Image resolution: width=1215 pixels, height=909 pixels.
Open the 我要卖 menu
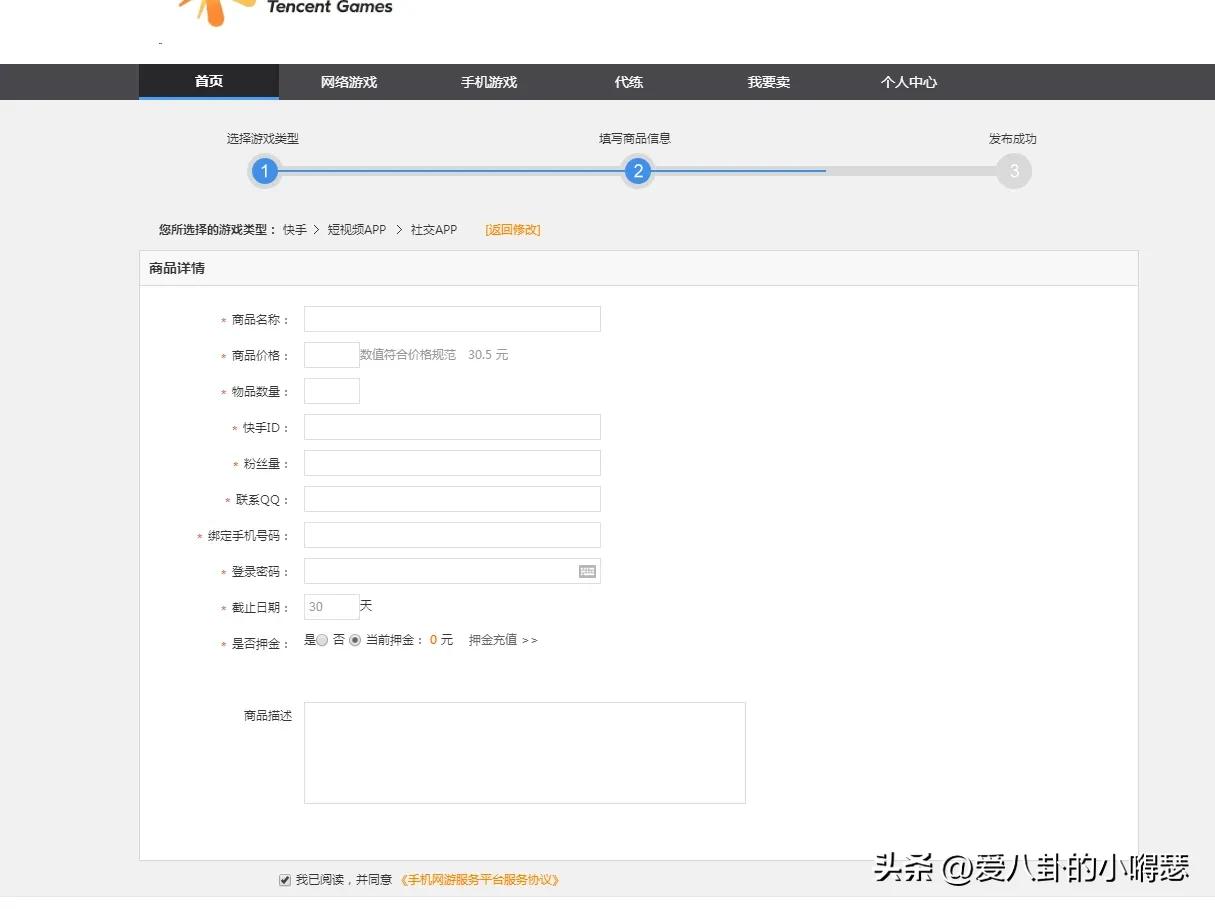coord(768,82)
